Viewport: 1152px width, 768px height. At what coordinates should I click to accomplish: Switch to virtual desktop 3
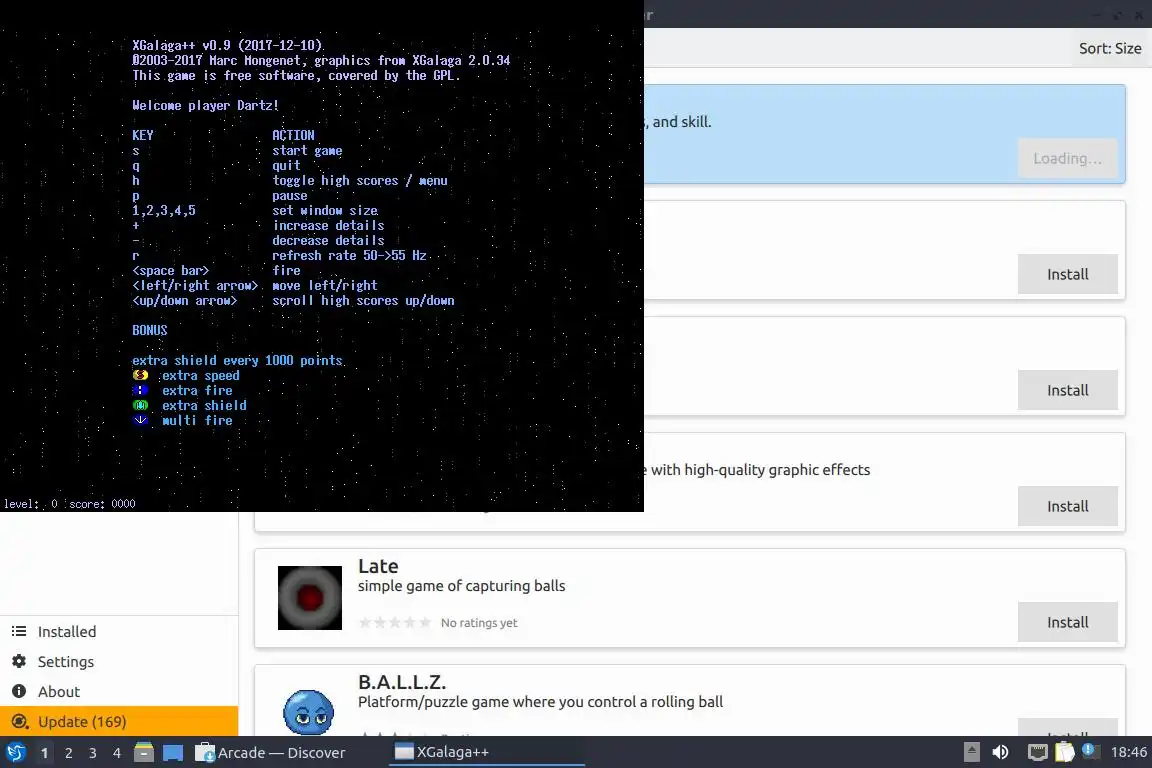click(x=93, y=753)
